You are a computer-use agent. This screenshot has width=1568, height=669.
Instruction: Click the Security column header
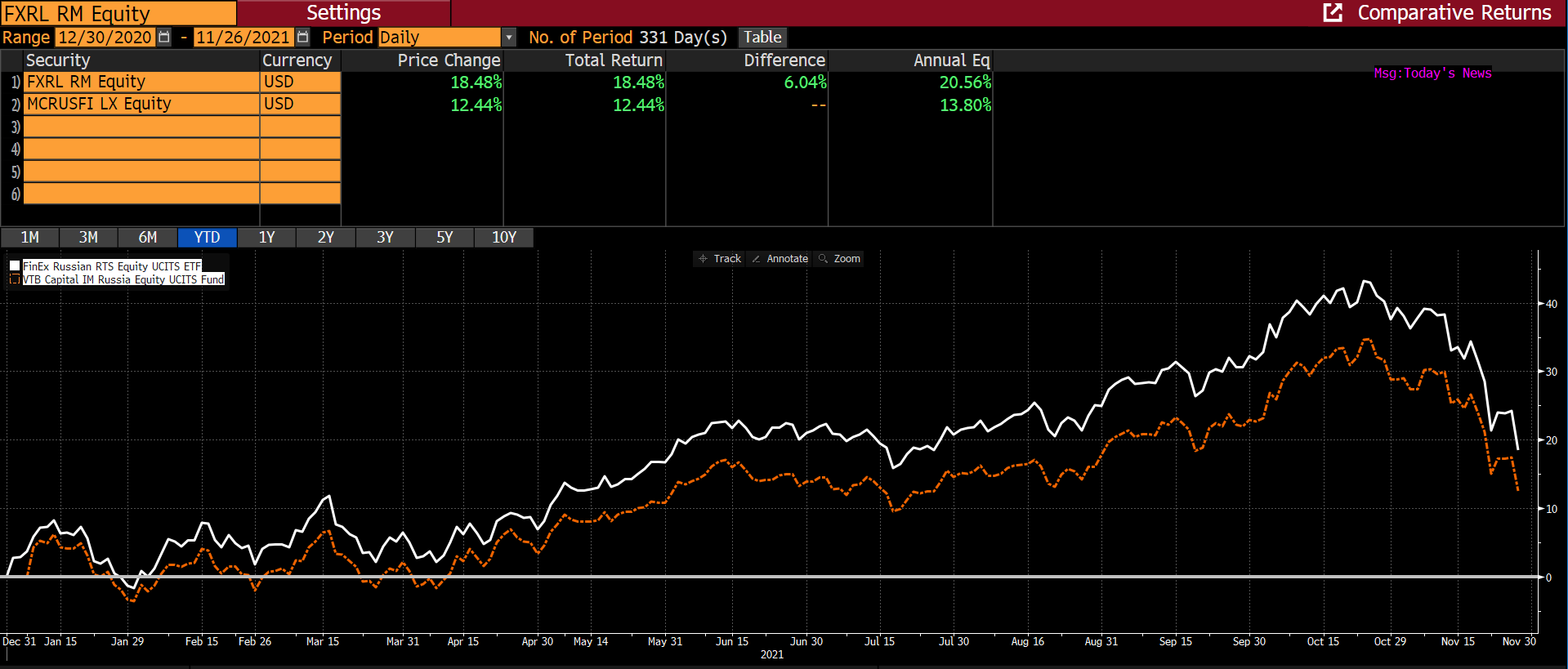tap(58, 60)
